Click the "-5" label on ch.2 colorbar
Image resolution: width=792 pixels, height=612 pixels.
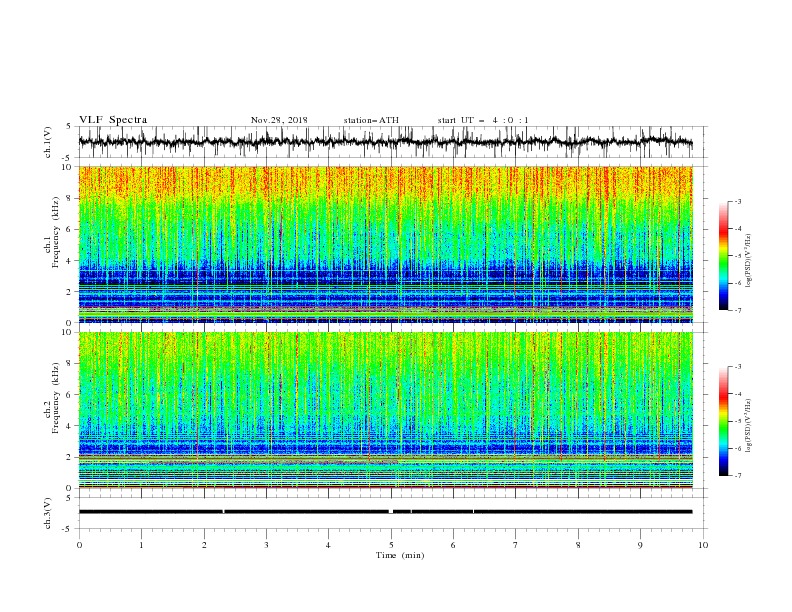(x=737, y=421)
